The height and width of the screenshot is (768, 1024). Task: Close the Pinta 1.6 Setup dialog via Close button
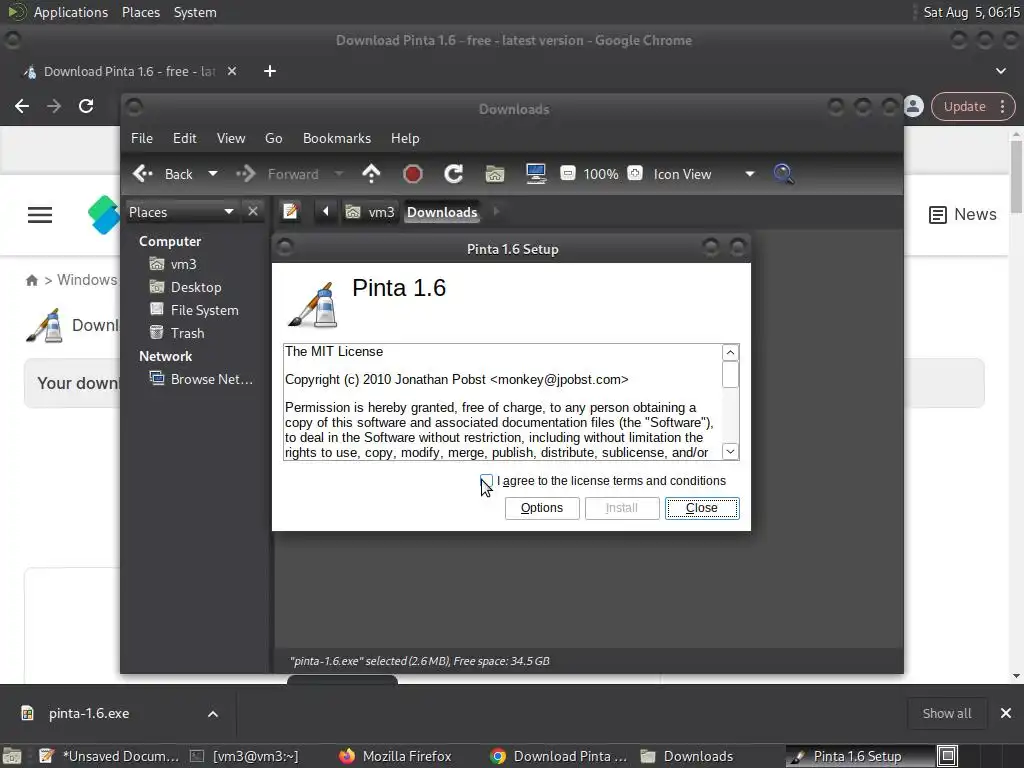[x=702, y=508]
